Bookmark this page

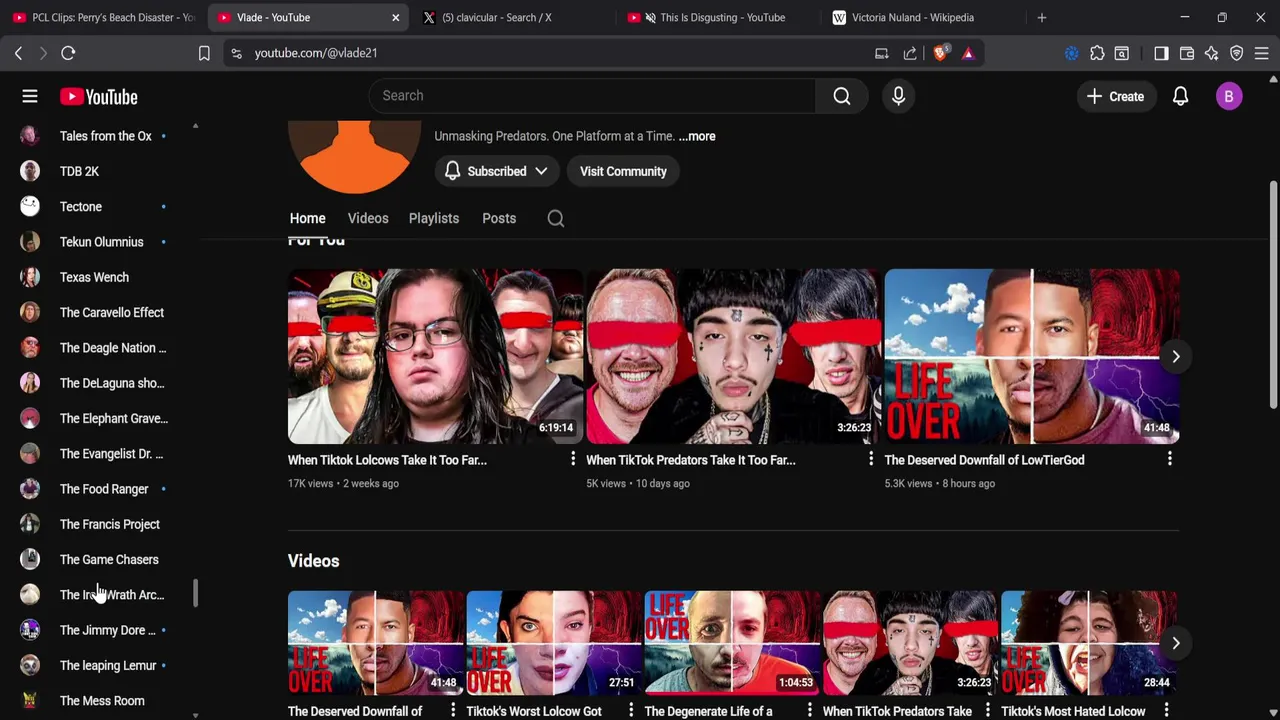(204, 53)
